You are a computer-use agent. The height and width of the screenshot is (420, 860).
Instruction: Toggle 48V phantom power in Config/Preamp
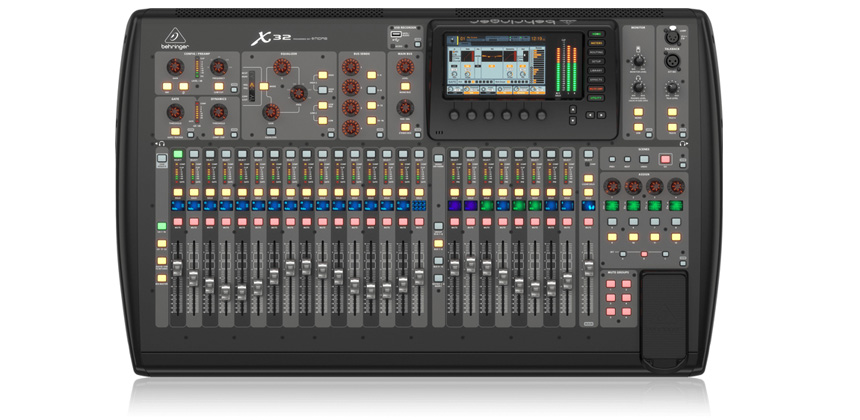pyautogui.click(x=167, y=86)
